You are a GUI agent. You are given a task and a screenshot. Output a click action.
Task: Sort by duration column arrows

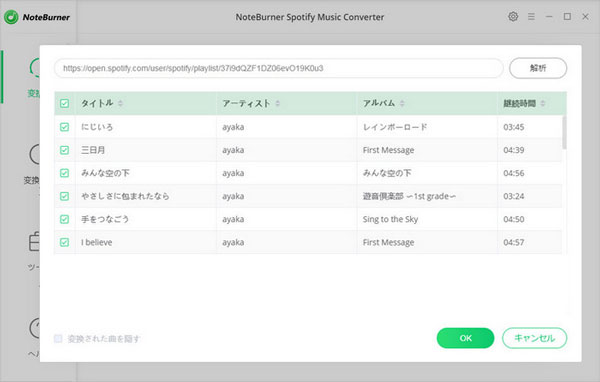[543, 103]
